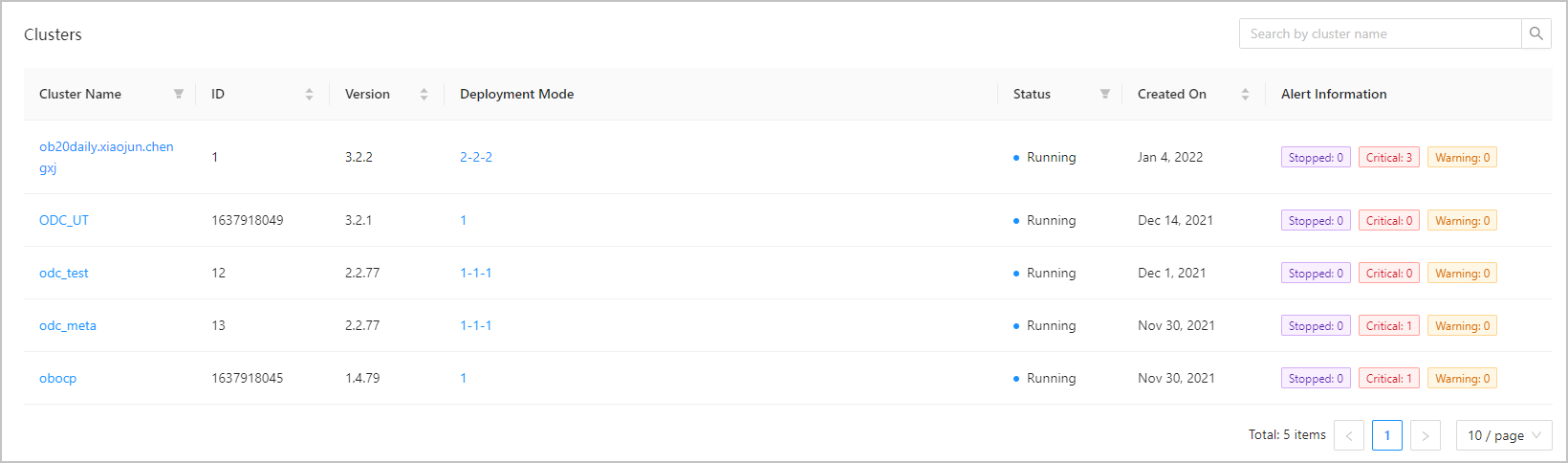Click the 2-2-2 deployment mode link

click(x=476, y=157)
